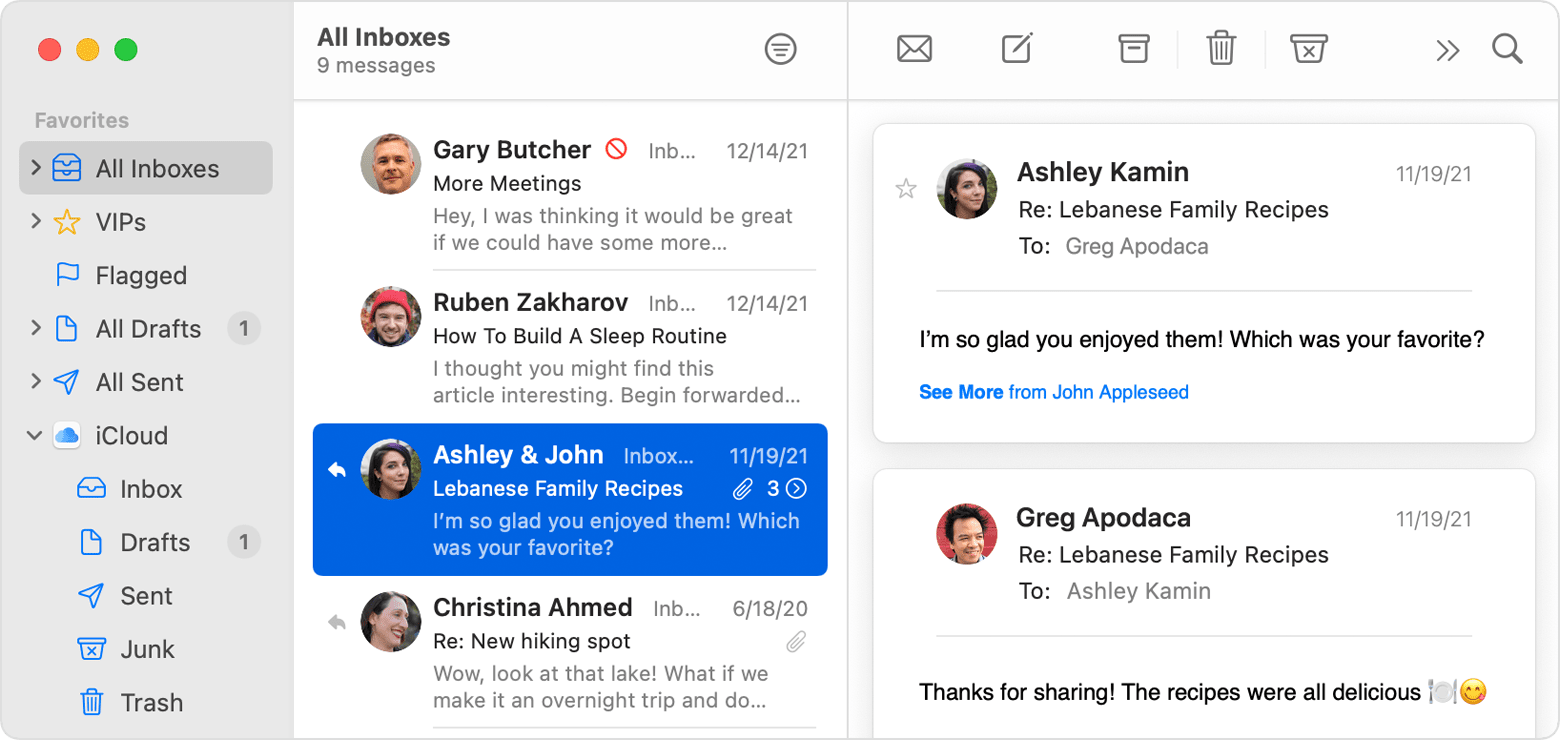Expand the All Drafts mailbox
The width and height of the screenshot is (1560, 740).
pos(34,328)
